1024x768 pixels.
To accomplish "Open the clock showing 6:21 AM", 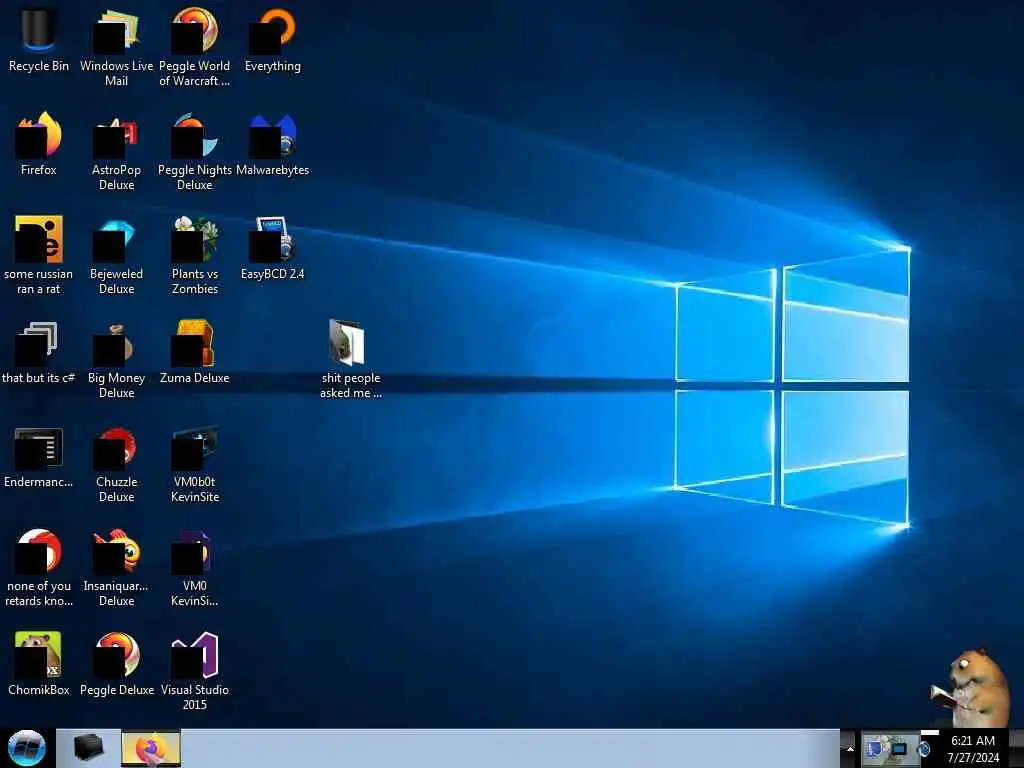I will coord(973,749).
